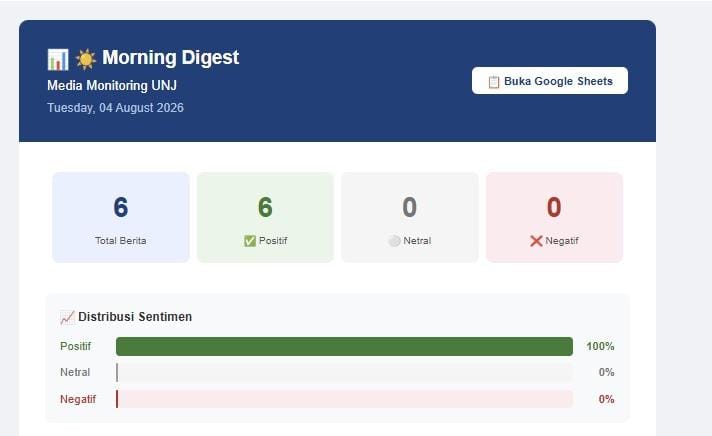Image resolution: width=712 pixels, height=436 pixels.
Task: Click the clipboard icon on Buka Google Sheets
Action: click(x=494, y=82)
